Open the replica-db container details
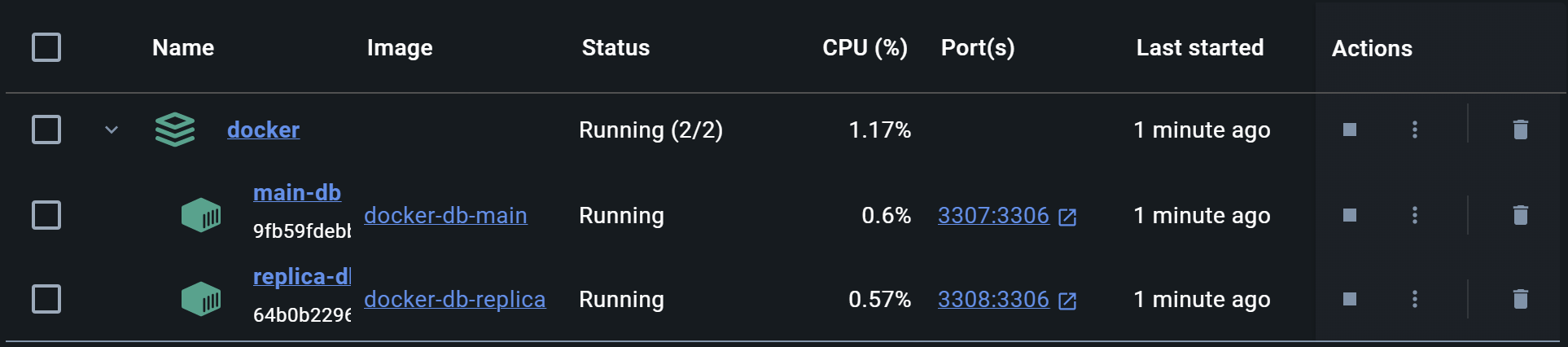 [x=302, y=277]
